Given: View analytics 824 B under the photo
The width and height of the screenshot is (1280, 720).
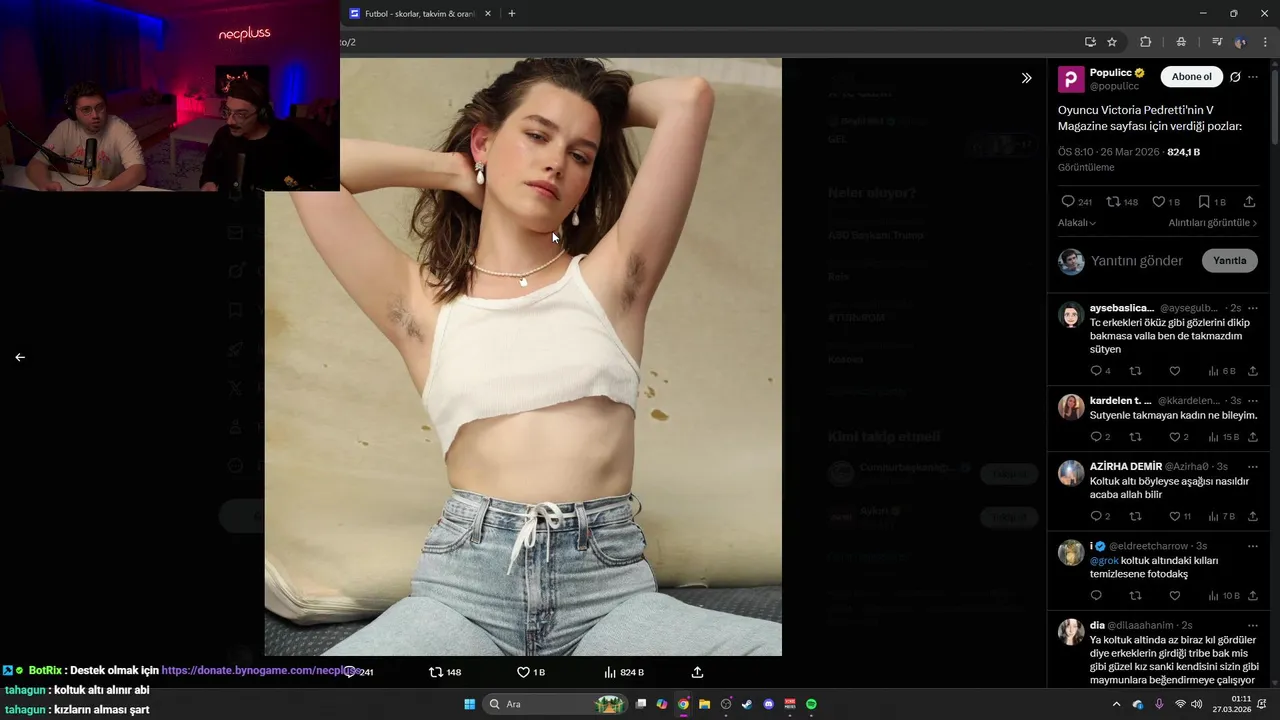Looking at the screenshot, I should pyautogui.click(x=623, y=672).
